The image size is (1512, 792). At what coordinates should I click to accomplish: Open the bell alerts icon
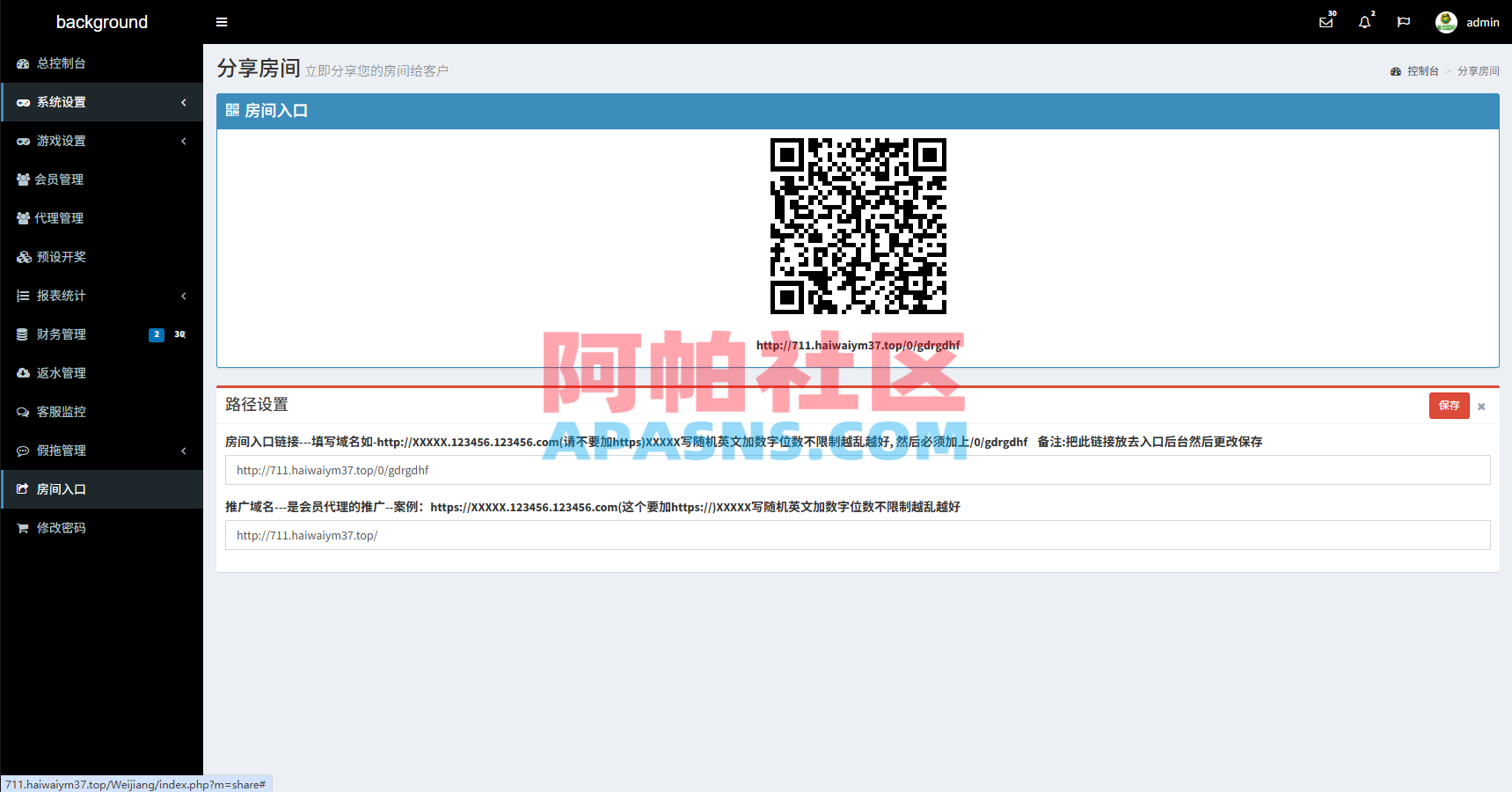coord(1364,22)
